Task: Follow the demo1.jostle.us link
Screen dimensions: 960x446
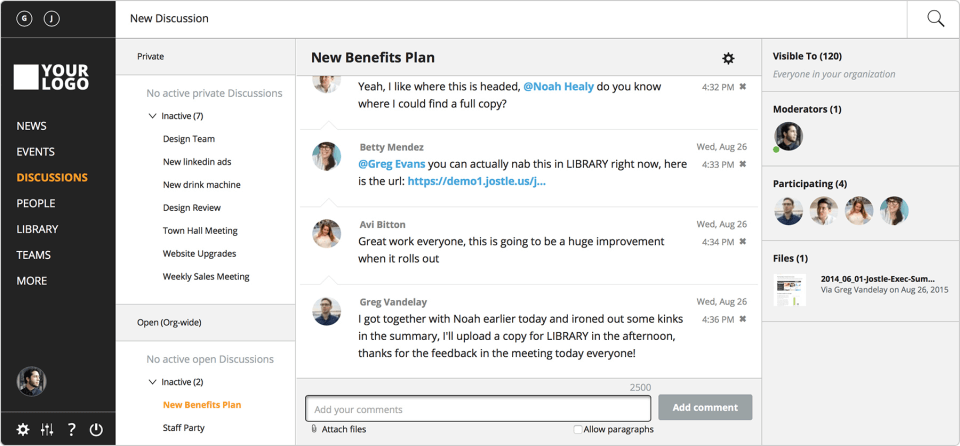Action: tap(476, 182)
